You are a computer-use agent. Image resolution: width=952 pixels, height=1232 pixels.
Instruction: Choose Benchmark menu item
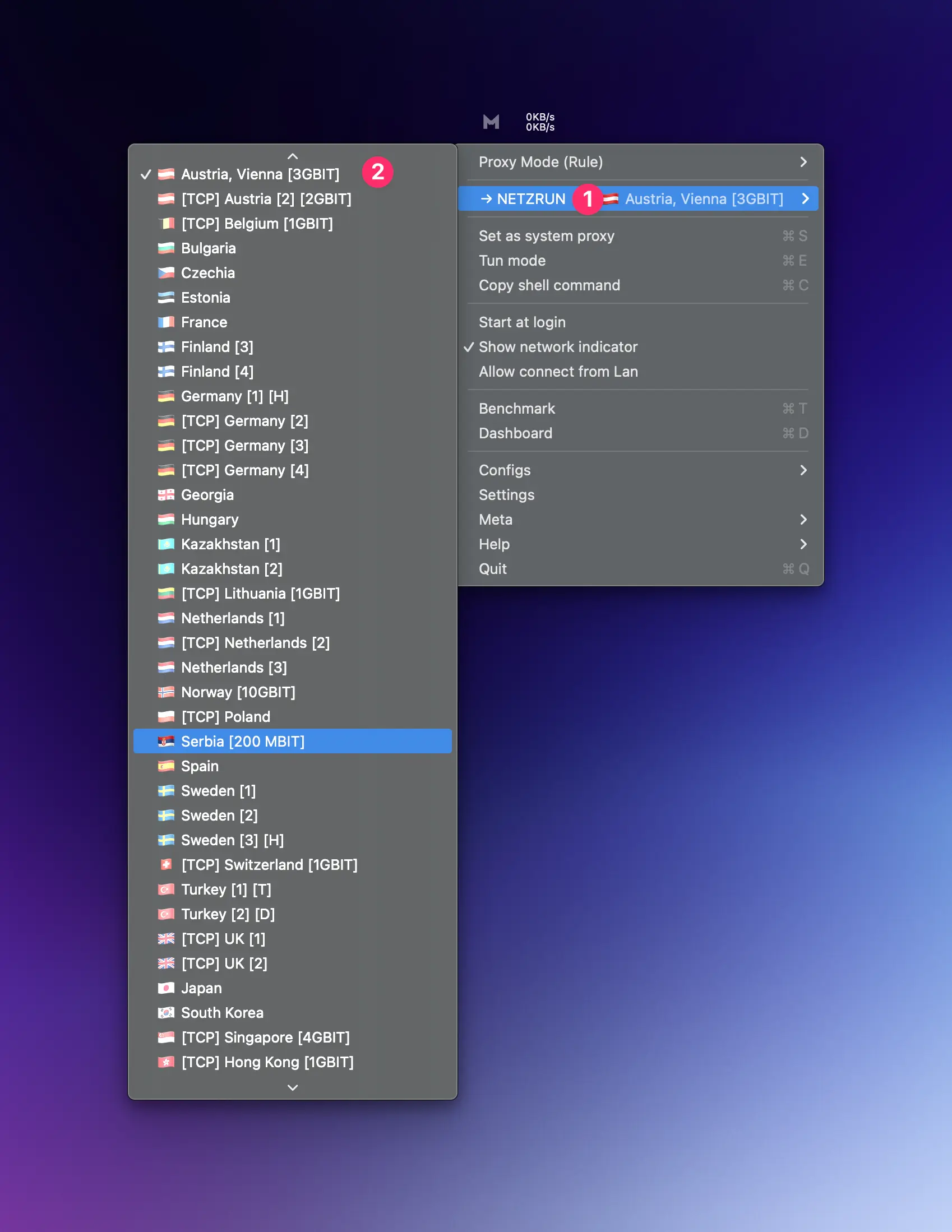tap(516, 409)
